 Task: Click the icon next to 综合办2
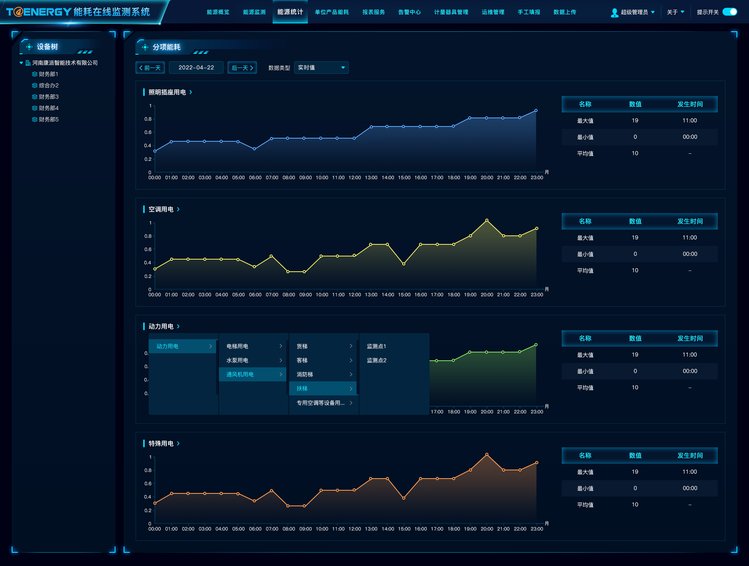pos(35,85)
